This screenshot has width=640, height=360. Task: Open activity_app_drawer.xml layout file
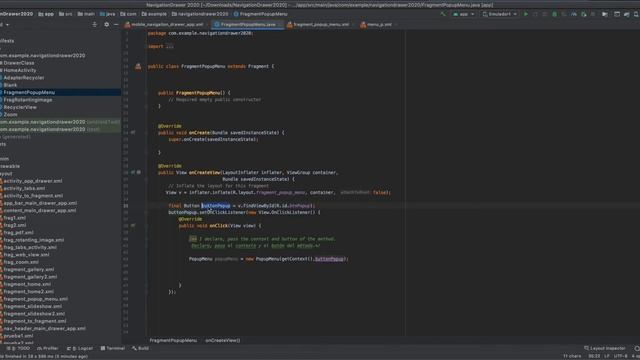[x=33, y=181]
